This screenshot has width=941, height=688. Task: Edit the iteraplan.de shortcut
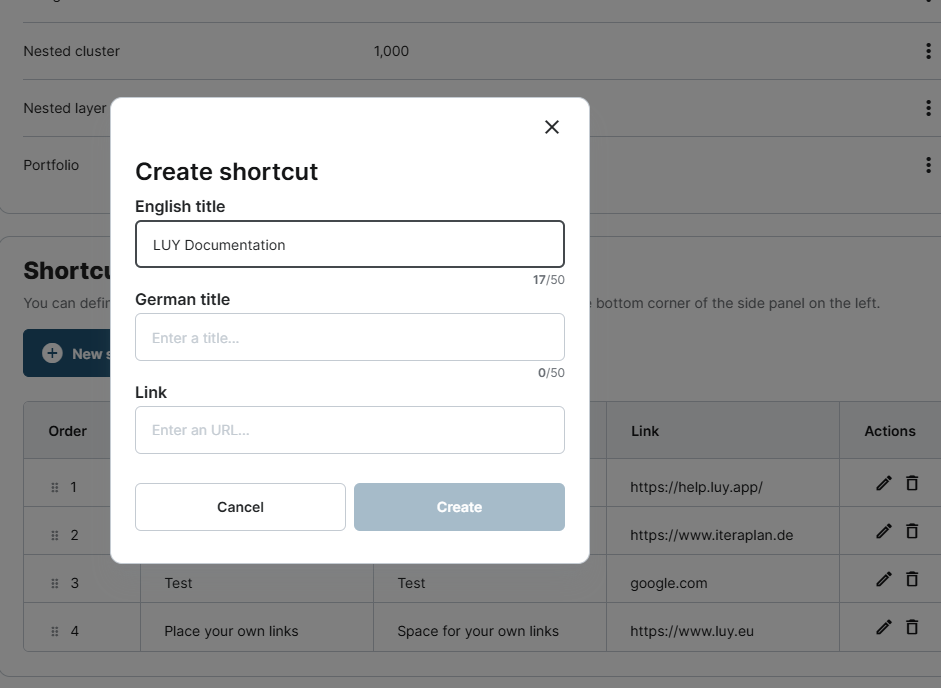click(x=883, y=531)
